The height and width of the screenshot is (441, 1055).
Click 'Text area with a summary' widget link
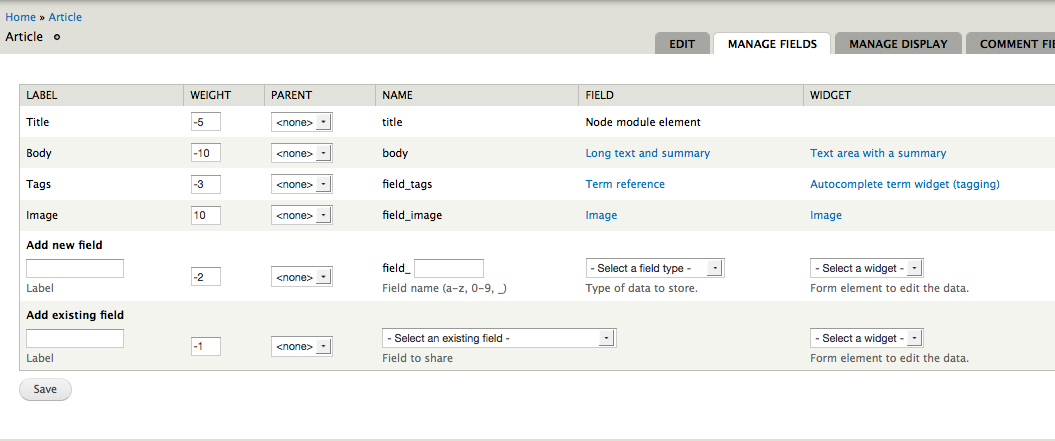coord(878,153)
